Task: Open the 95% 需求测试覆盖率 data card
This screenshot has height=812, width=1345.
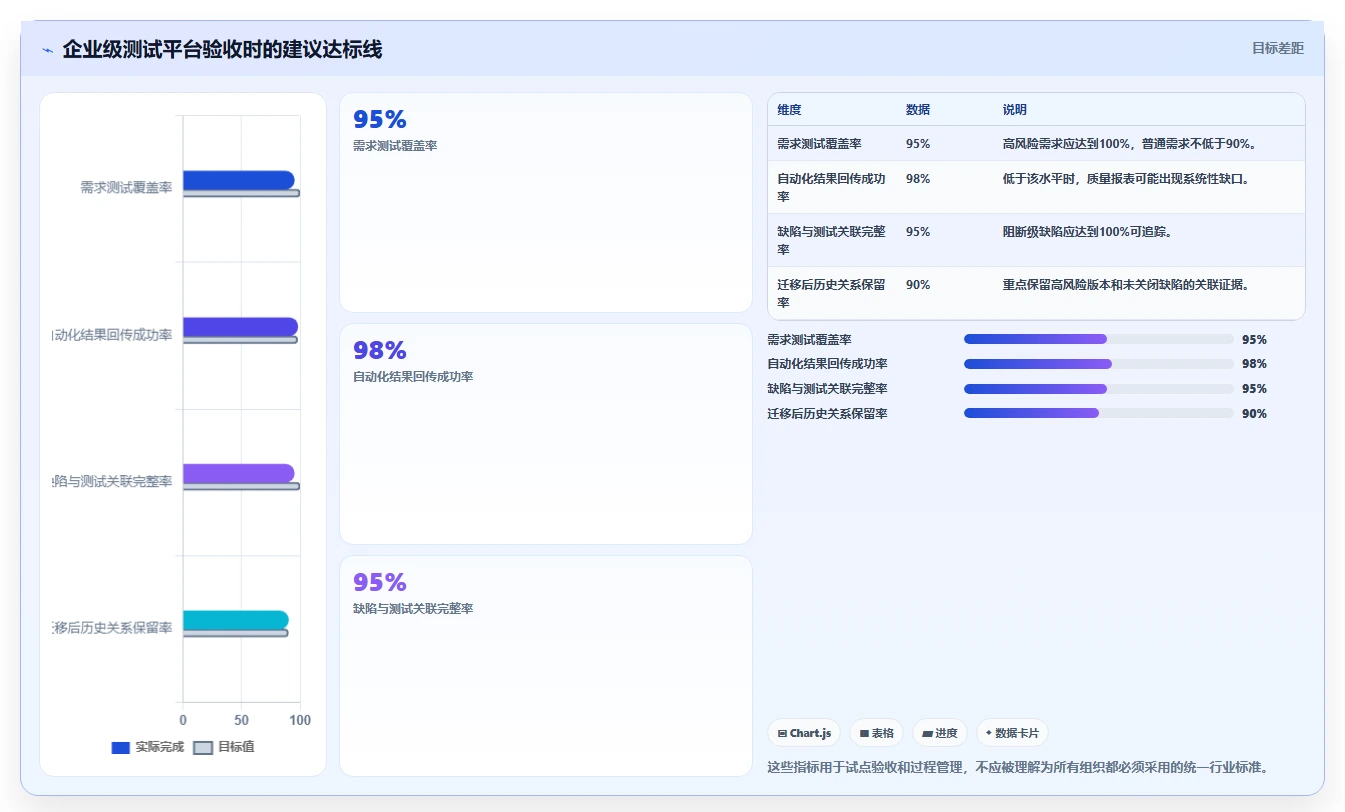Action: click(546, 203)
